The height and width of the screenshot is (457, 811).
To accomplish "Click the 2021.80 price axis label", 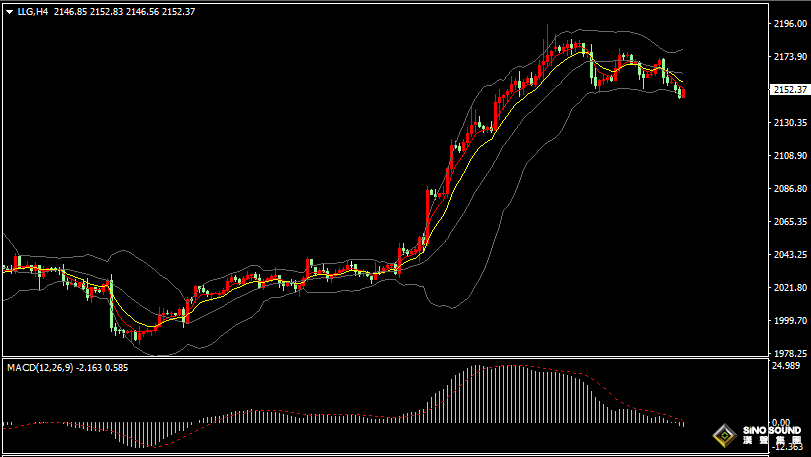I will click(x=791, y=287).
